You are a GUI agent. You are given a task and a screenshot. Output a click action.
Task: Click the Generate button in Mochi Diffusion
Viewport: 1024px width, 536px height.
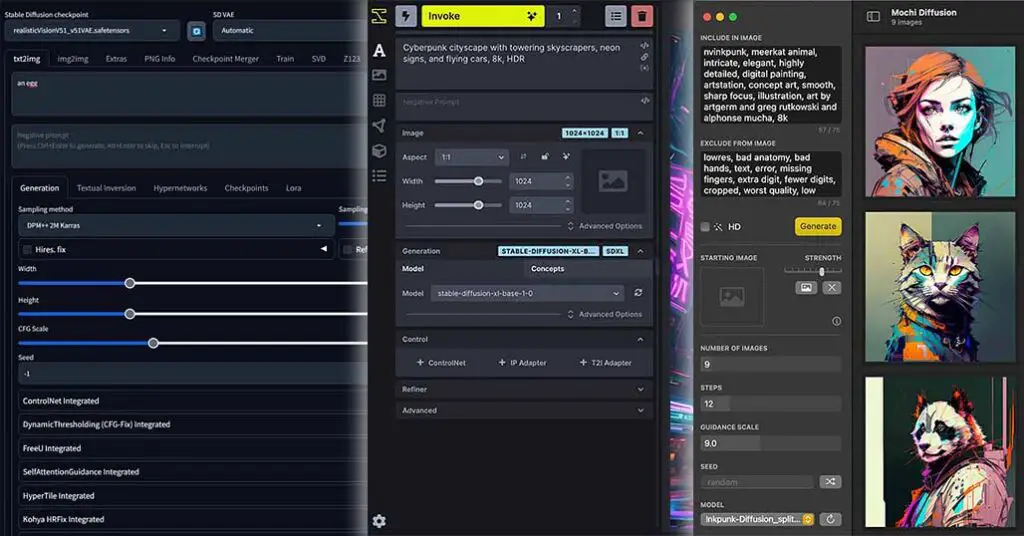818,226
